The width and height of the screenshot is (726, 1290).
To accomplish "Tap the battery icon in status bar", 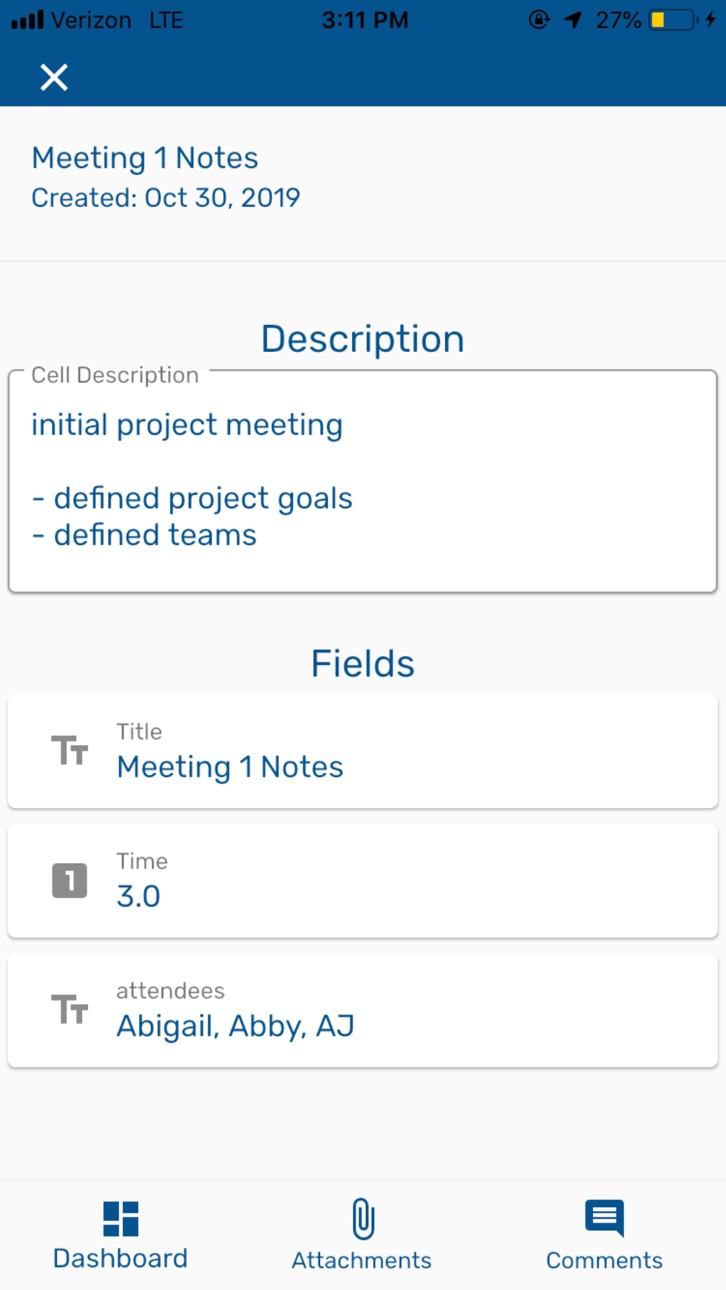I will click(673, 20).
